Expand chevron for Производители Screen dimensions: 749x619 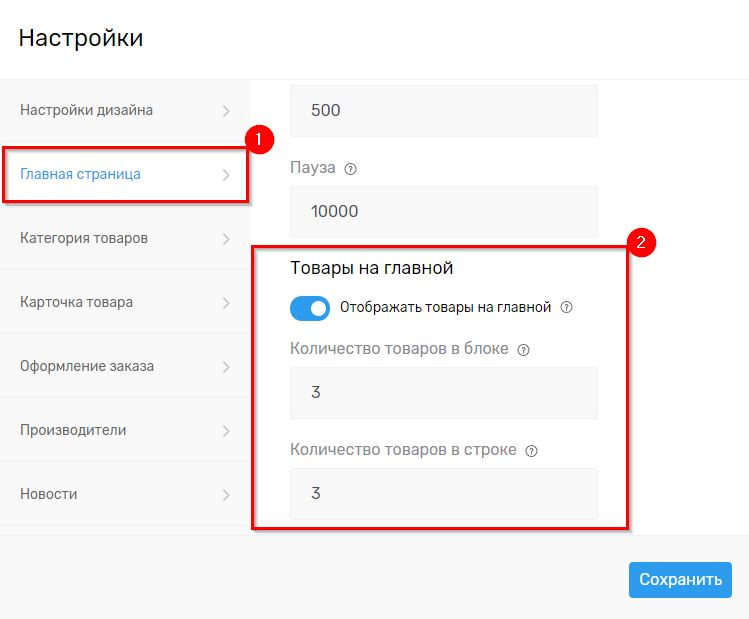[226, 431]
